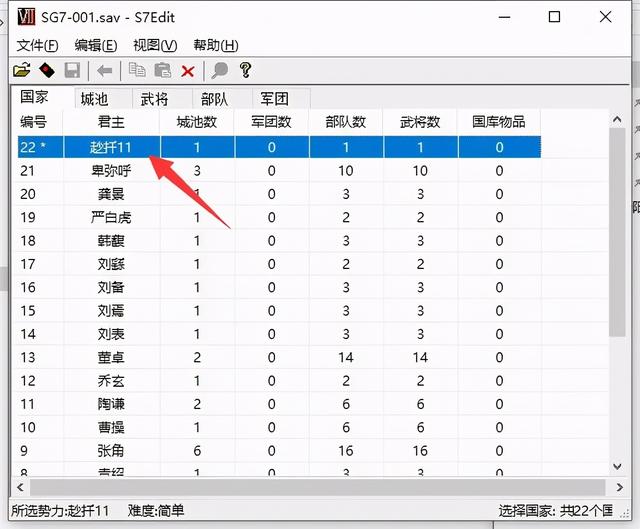
Task: Switch to the 武将 tab
Action: tap(154, 99)
